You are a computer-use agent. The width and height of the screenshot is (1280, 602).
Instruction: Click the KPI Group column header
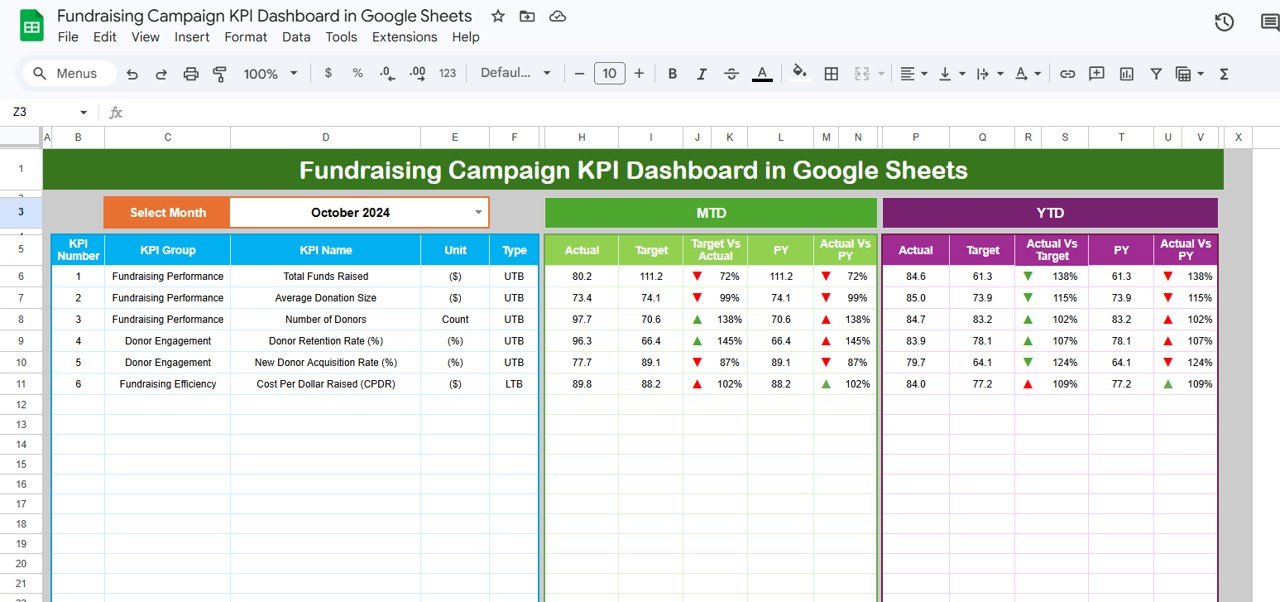pos(167,250)
